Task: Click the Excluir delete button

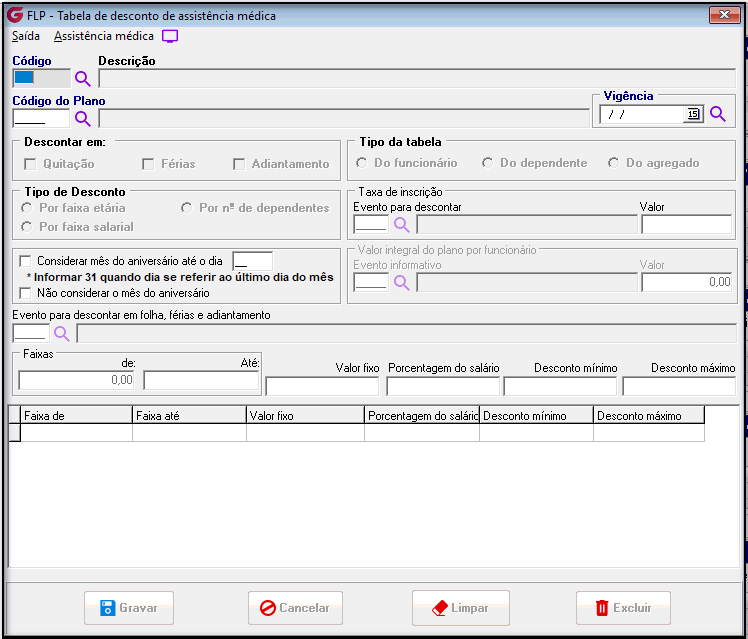Action: click(x=623, y=608)
